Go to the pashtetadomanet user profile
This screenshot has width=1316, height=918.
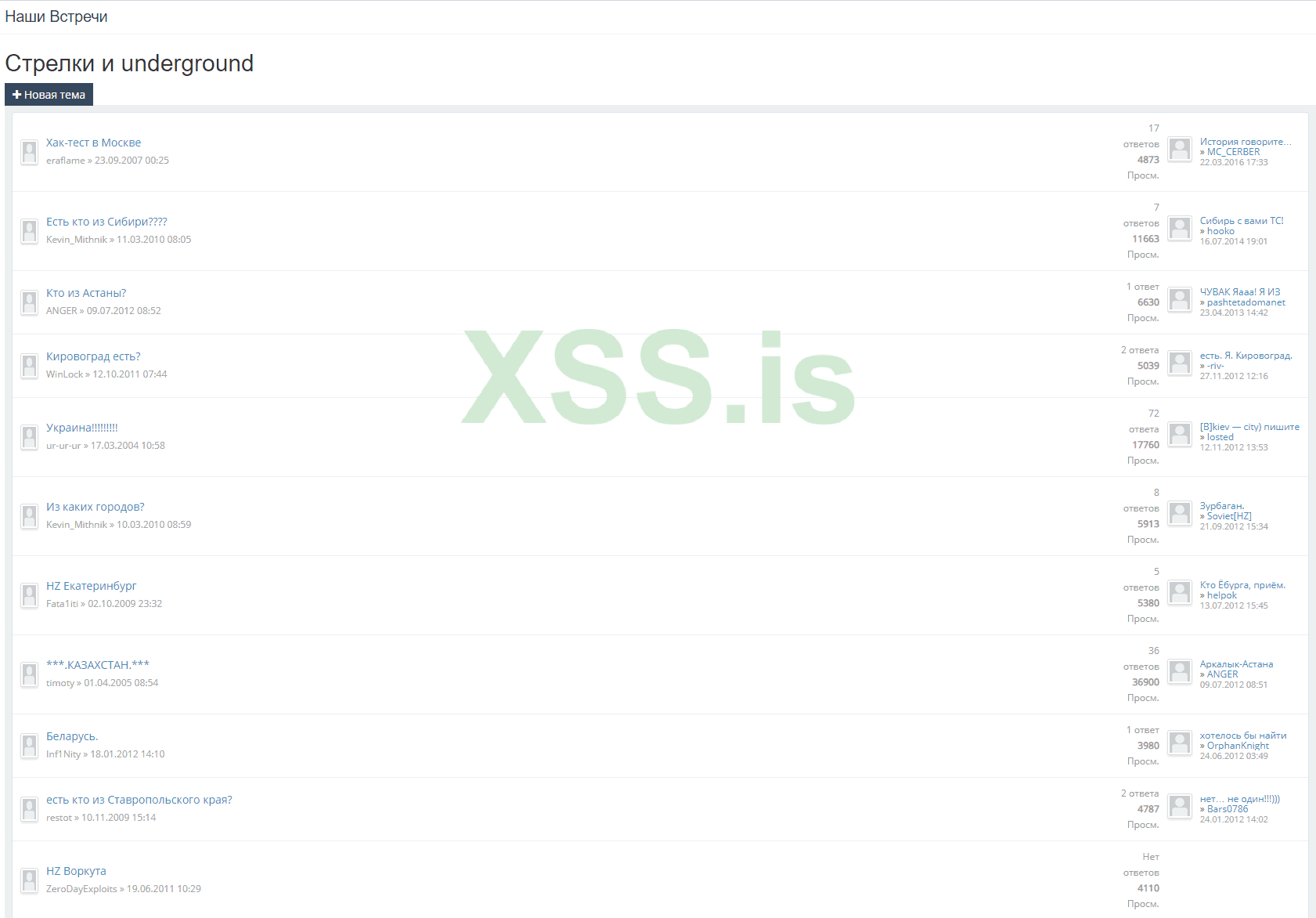(x=1246, y=302)
